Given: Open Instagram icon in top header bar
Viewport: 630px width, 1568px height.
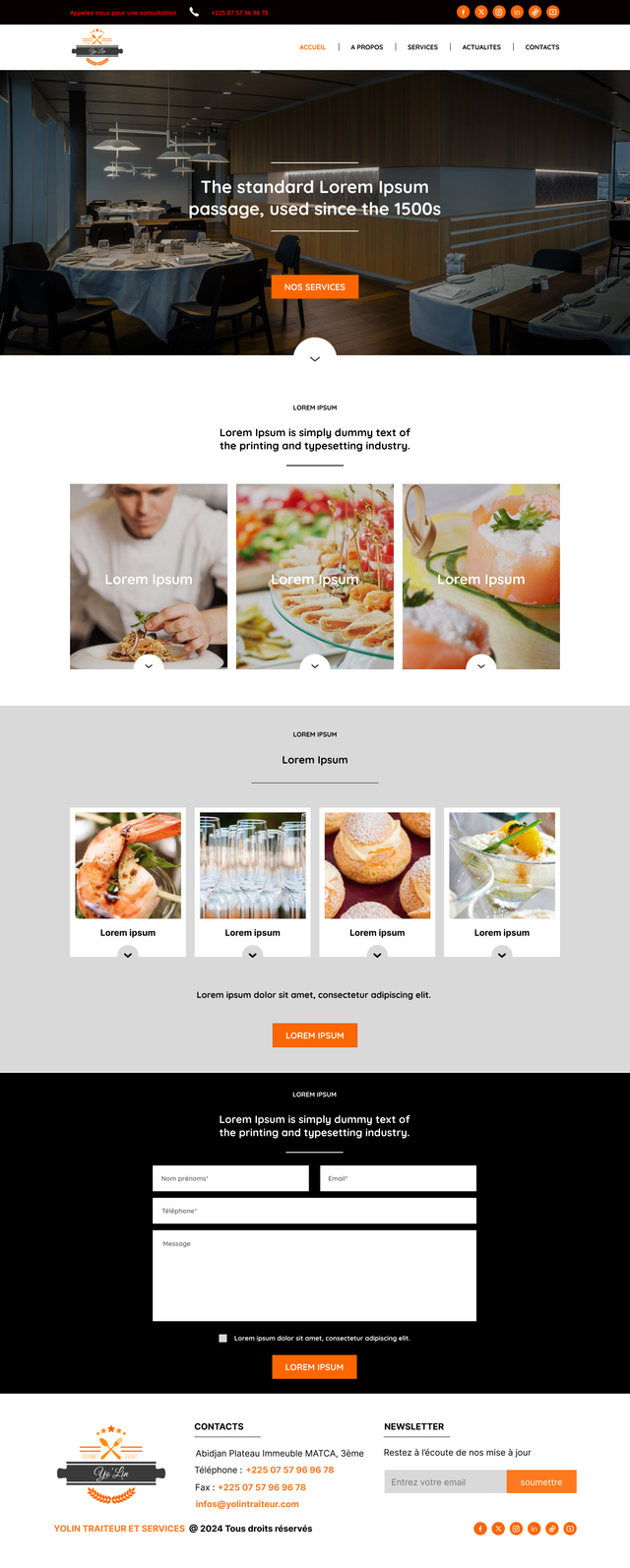Looking at the screenshot, I should coord(499,12).
